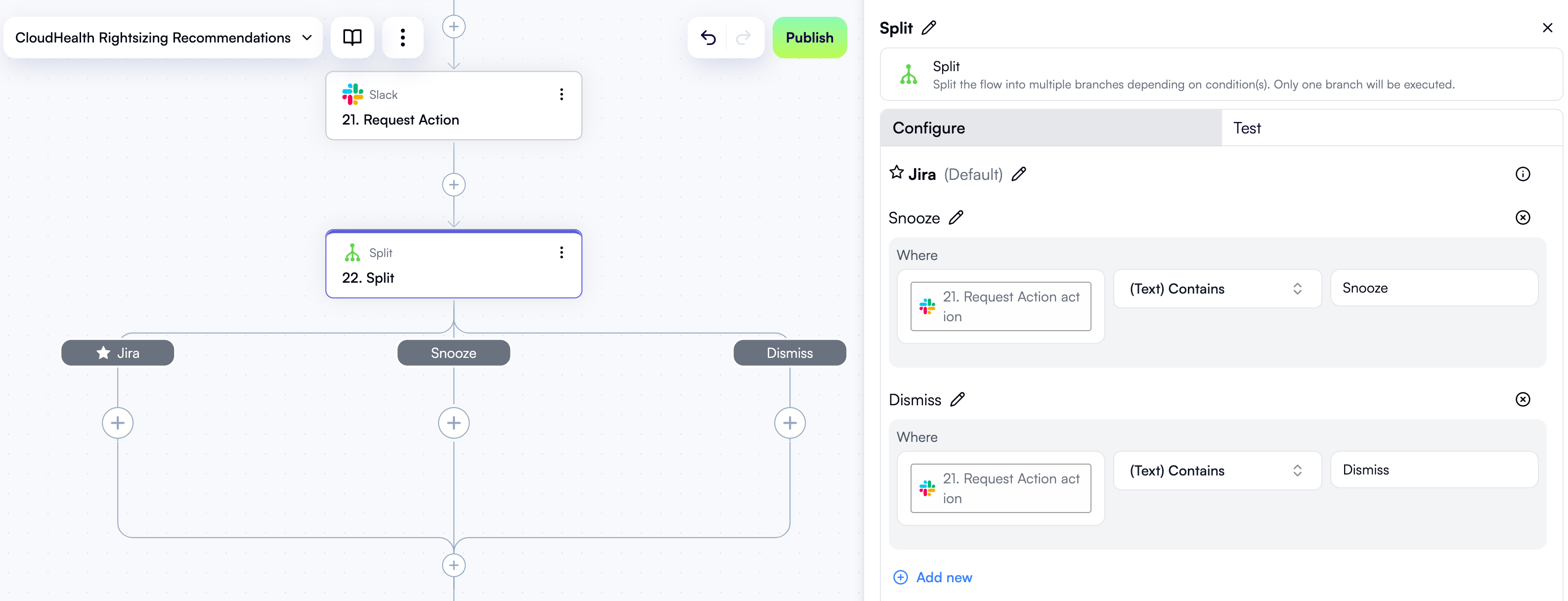Open the three-dot menu on Slack step 21

coord(561,94)
